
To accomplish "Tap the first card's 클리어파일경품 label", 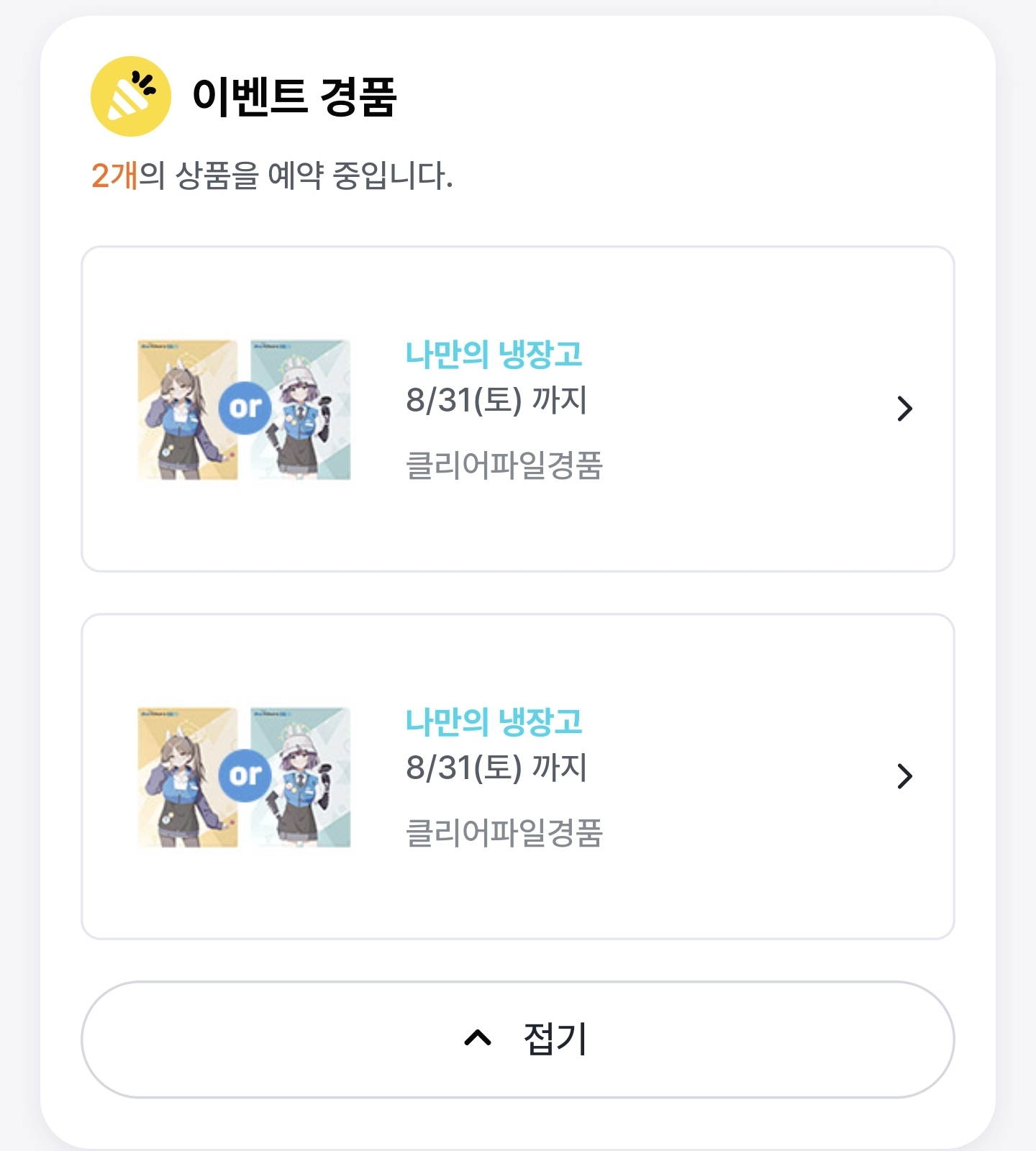I will tap(504, 465).
